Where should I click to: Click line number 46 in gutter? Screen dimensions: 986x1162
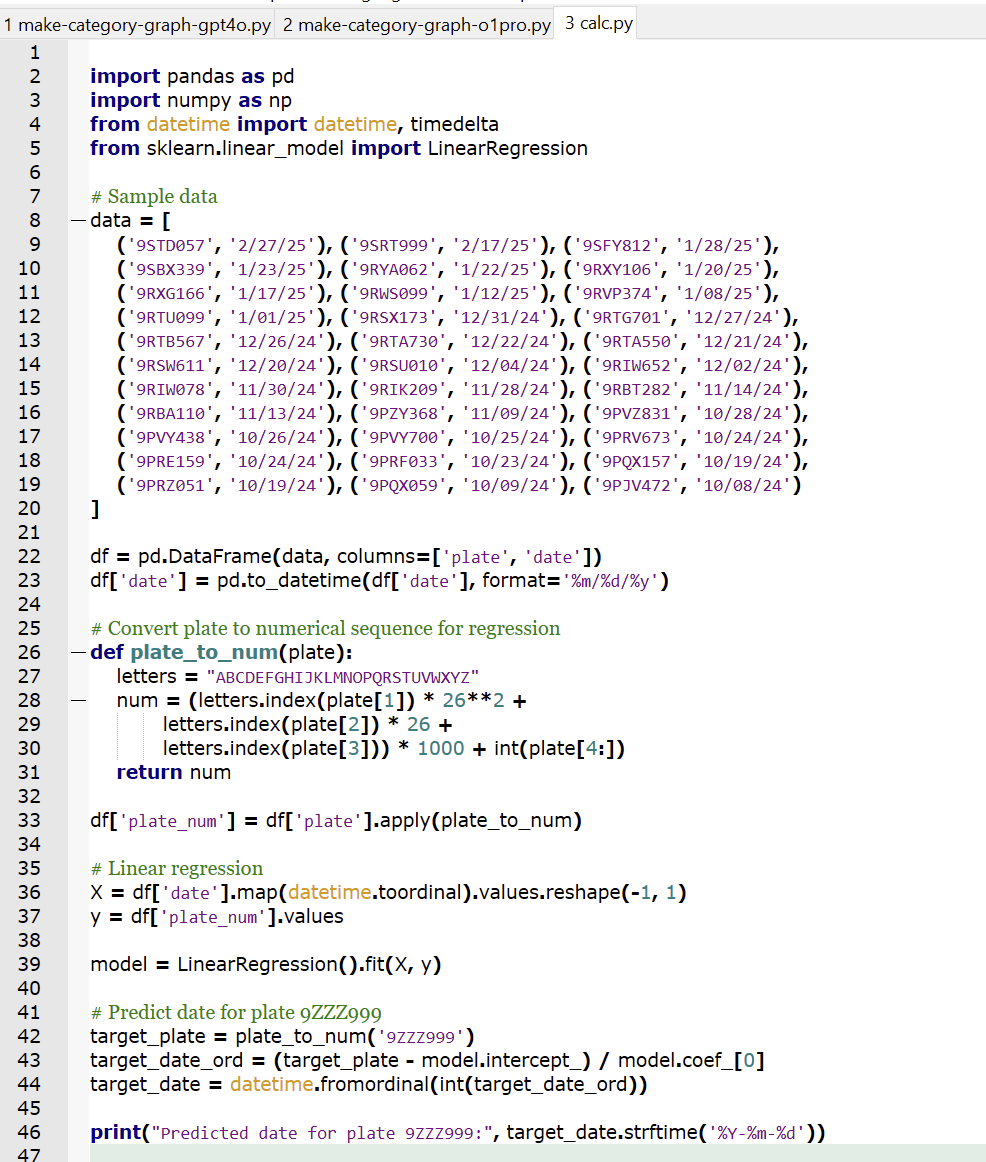[x=30, y=1132]
